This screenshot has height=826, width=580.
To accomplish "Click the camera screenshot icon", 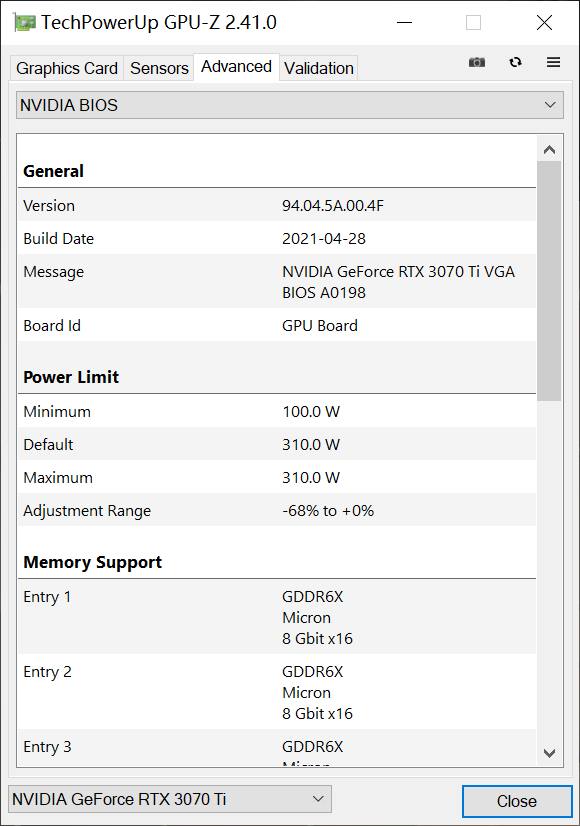I will coord(476,62).
